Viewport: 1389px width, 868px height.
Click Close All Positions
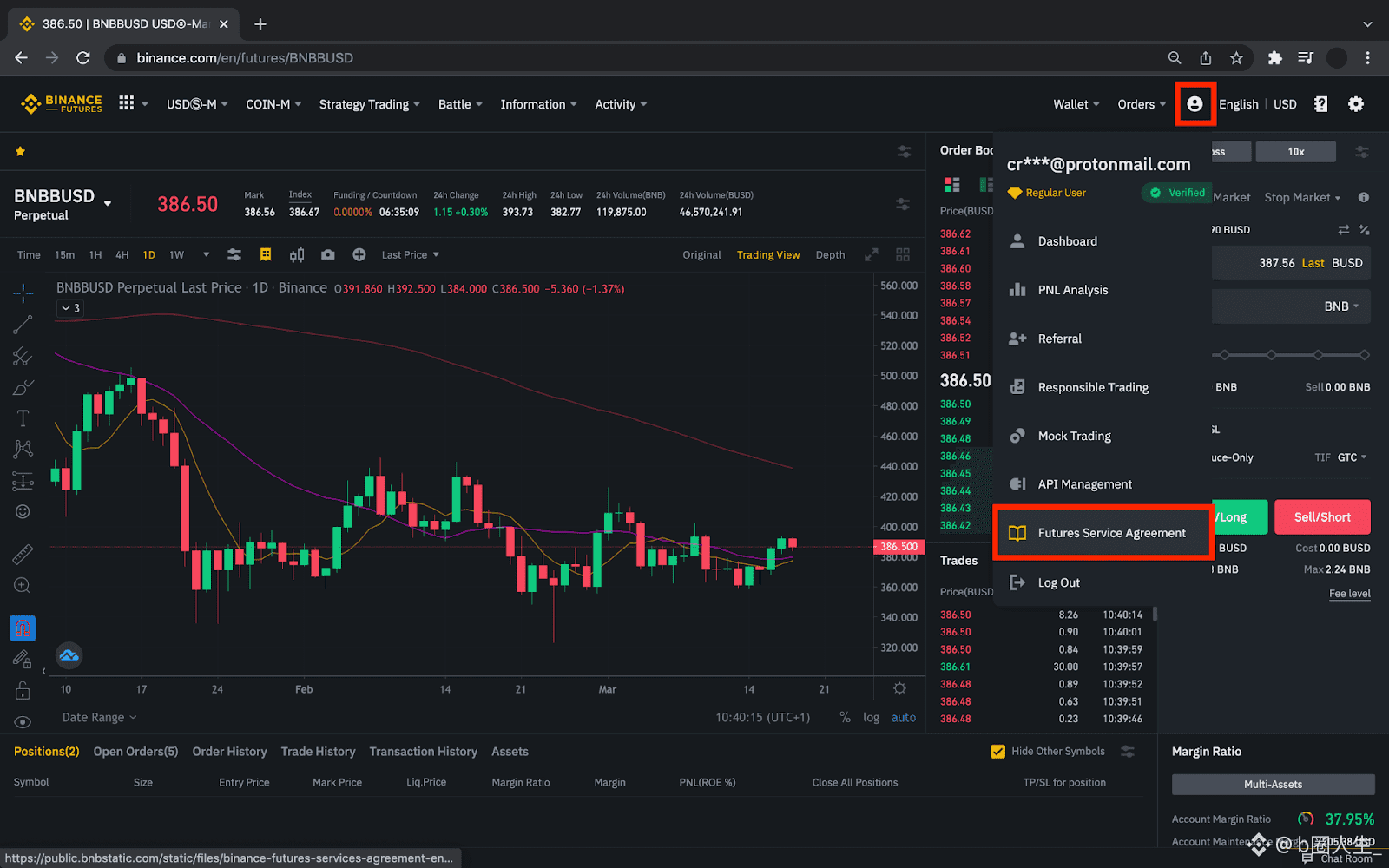pyautogui.click(x=855, y=783)
